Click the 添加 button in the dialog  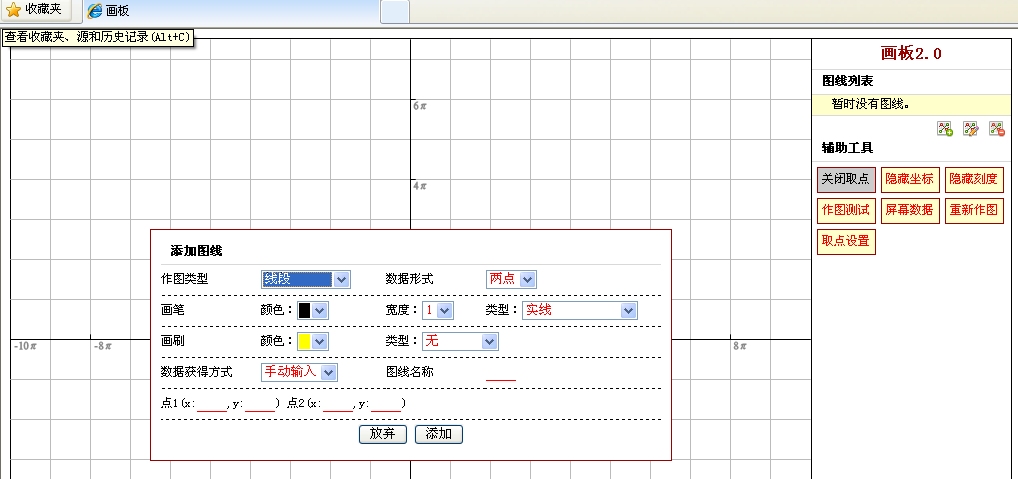438,434
